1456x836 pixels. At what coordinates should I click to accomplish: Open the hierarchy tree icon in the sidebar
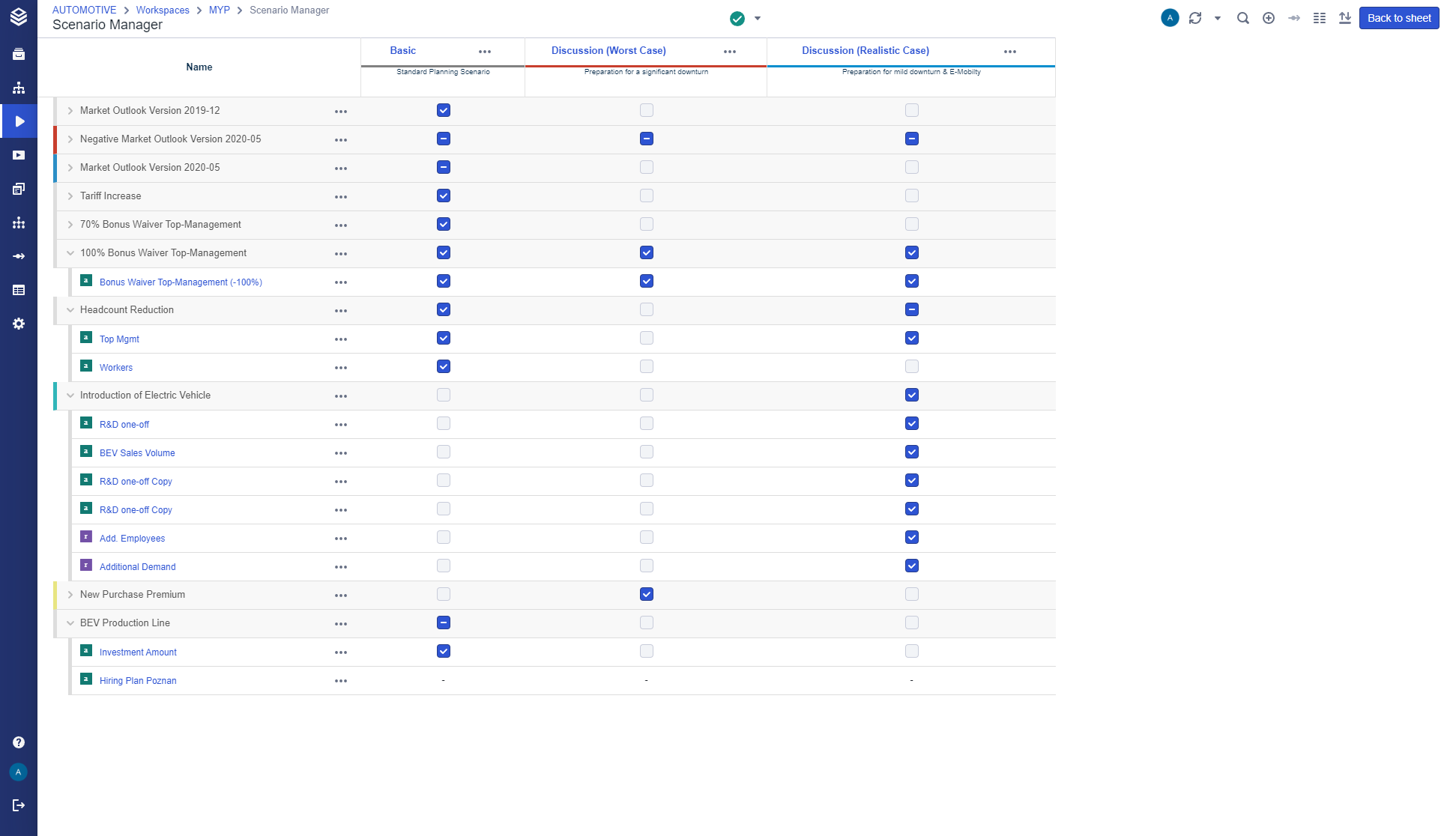(19, 88)
